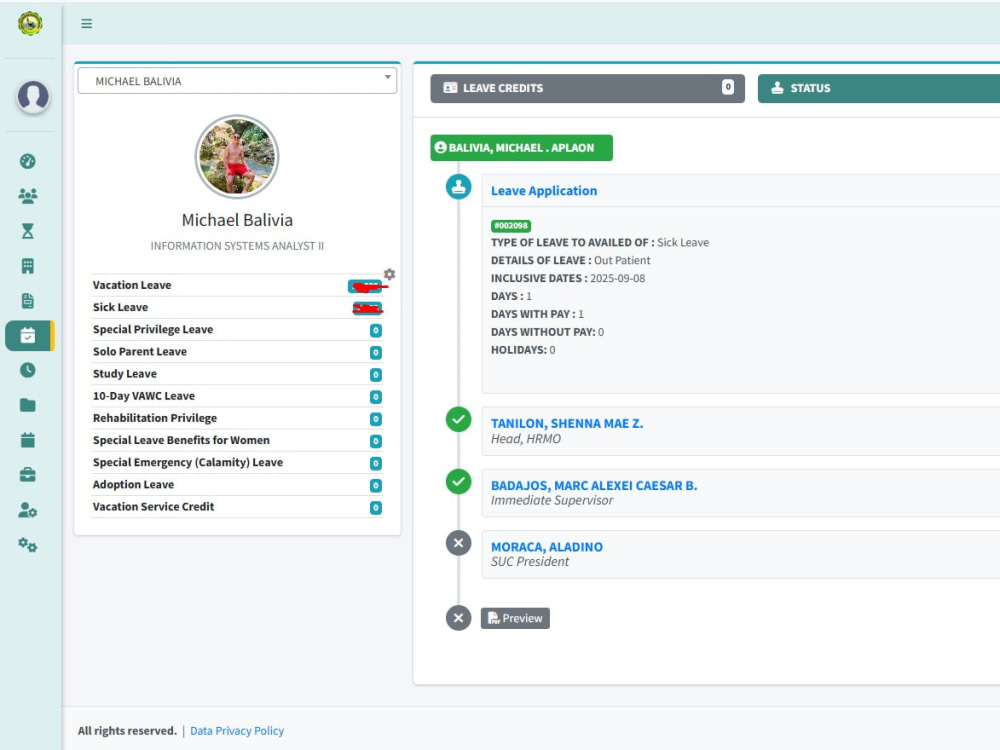Screen dimensions: 1000x750
Task: Open the MICHAEL BALIVIA employee dropdown
Action: click(237, 81)
